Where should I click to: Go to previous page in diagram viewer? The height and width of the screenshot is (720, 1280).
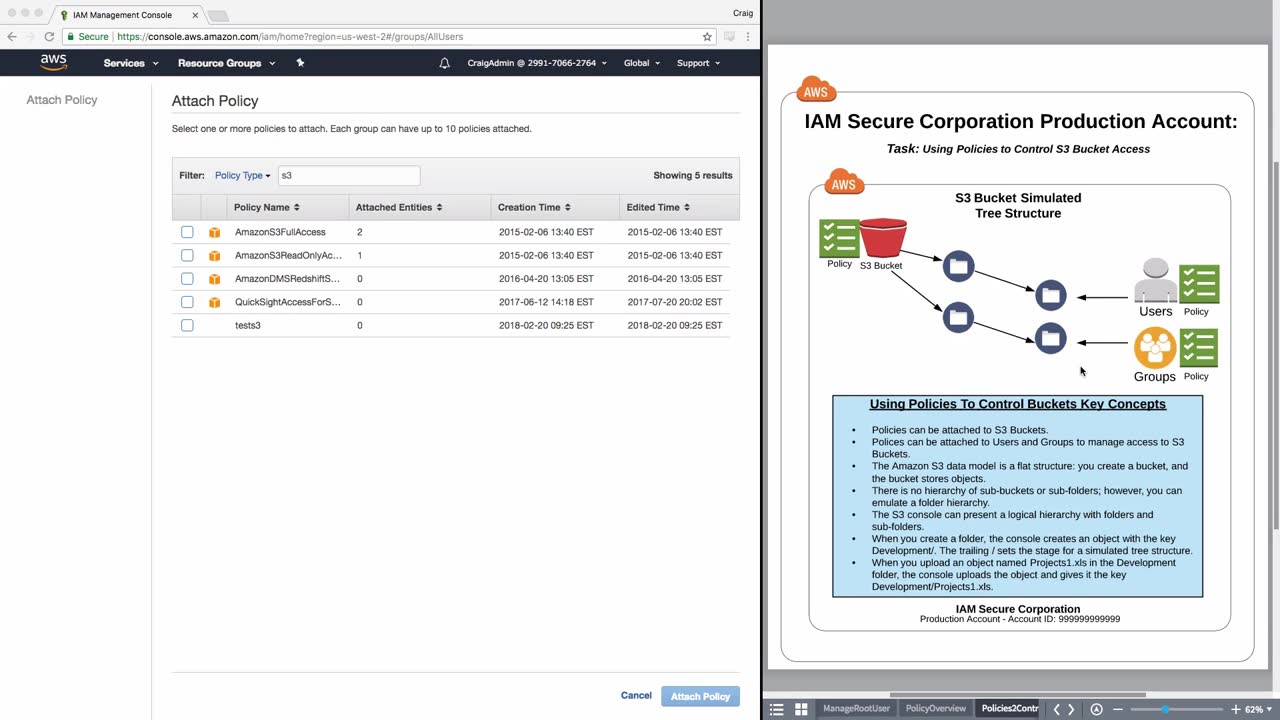[1057, 709]
